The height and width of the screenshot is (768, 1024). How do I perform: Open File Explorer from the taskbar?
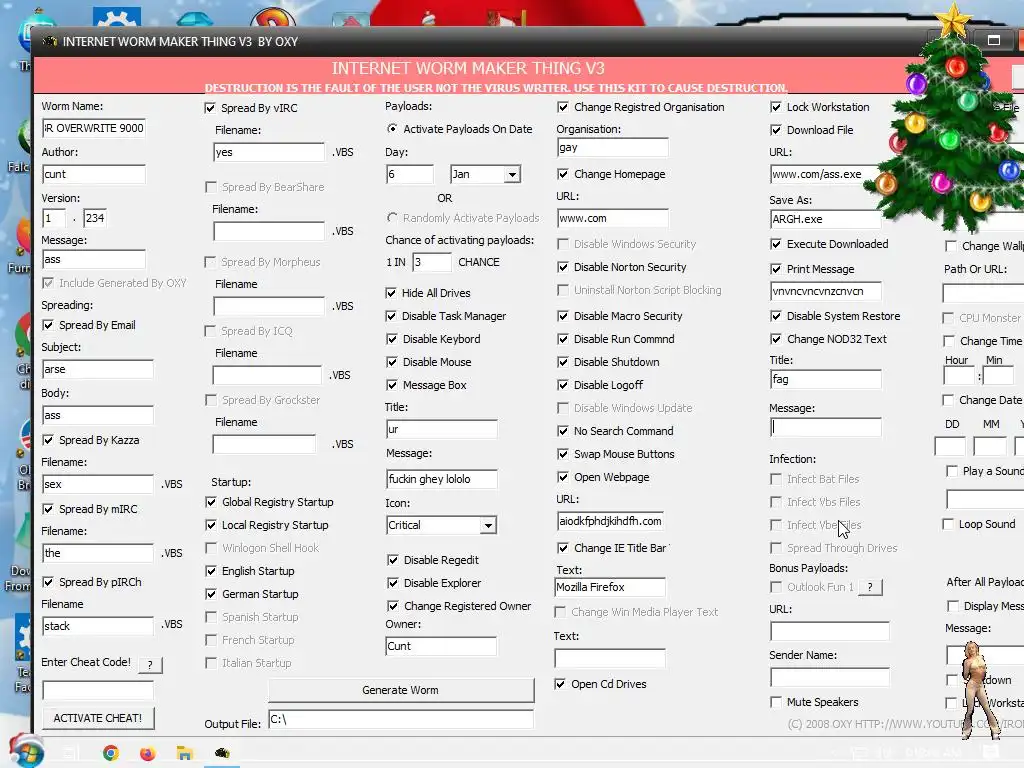point(185,753)
